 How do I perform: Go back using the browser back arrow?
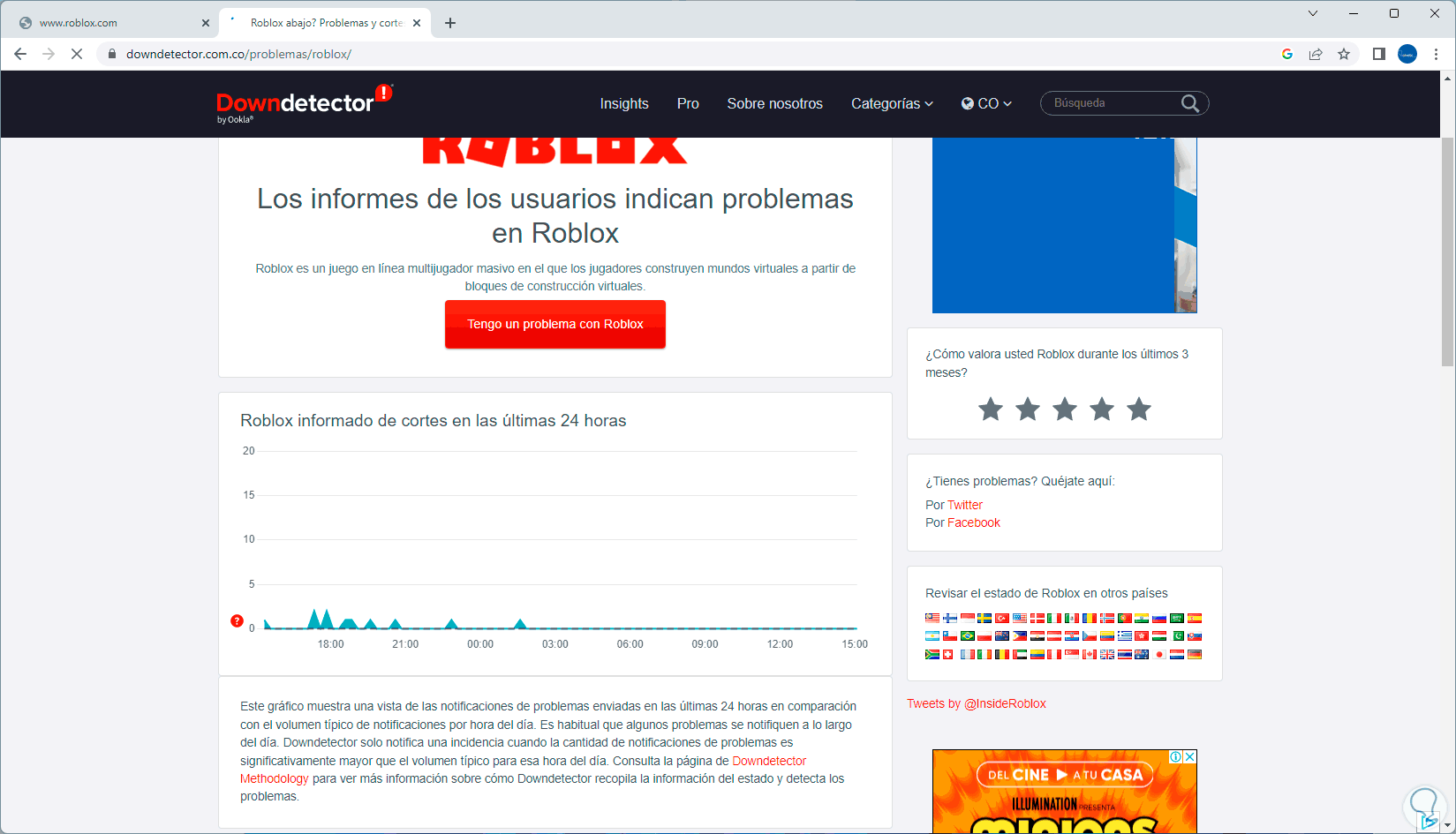point(20,54)
